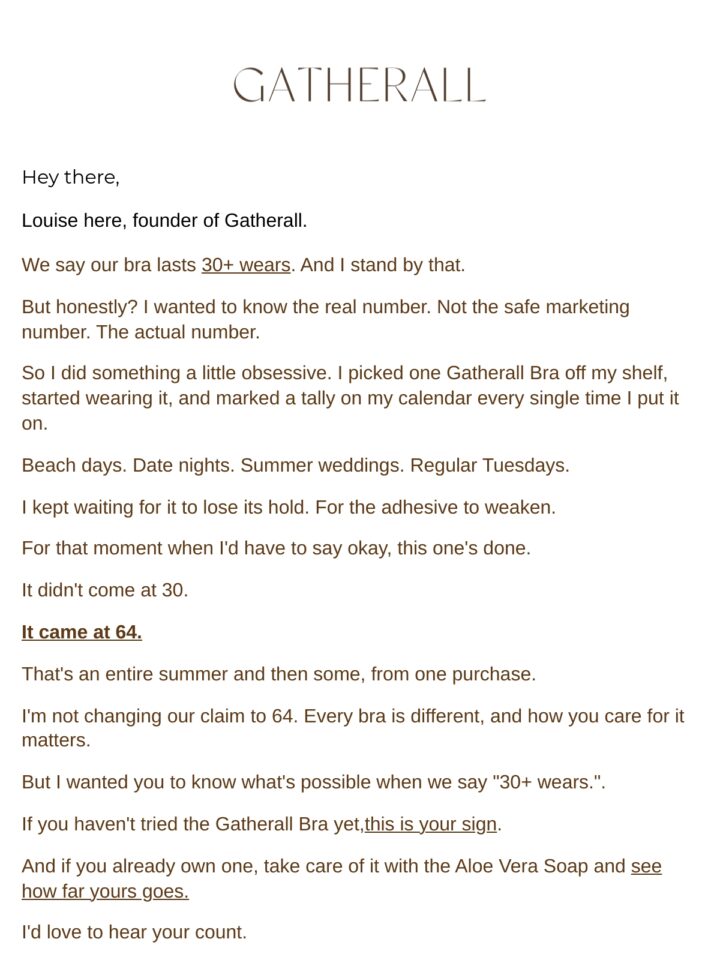
Task: Click the "That's an entire summer and then some" line
Action: coord(279,674)
